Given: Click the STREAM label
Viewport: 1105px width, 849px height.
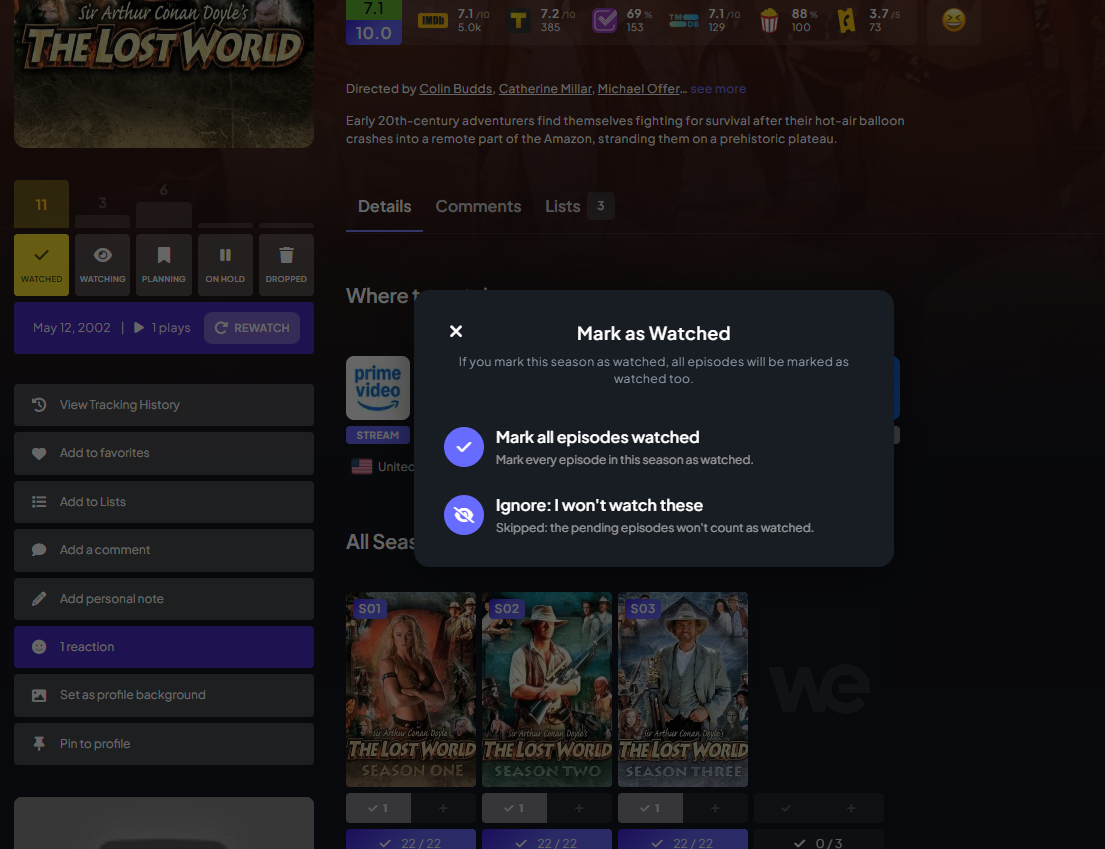Looking at the screenshot, I should [x=378, y=435].
